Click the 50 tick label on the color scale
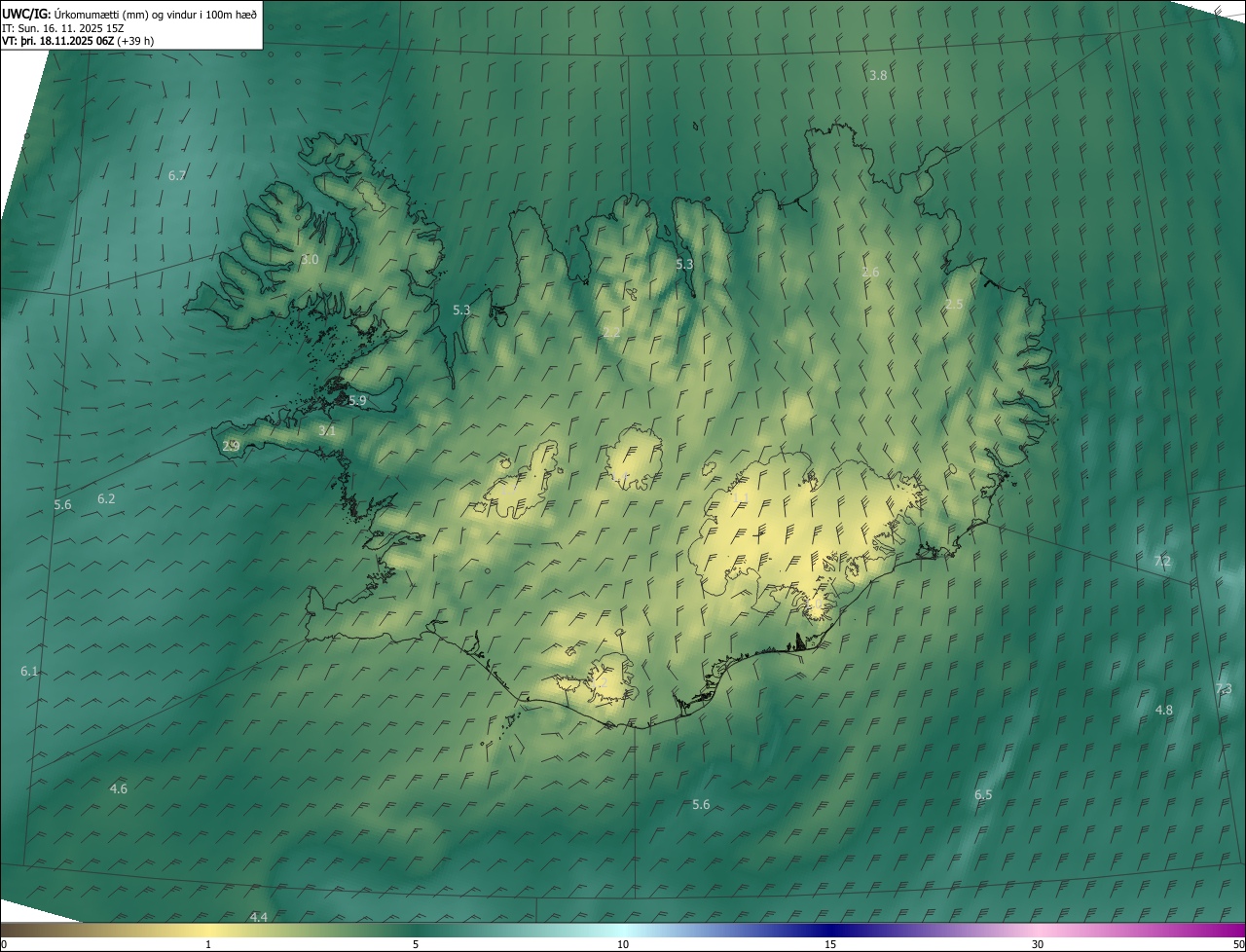Viewport: 1246px width, 952px height. click(1238, 945)
